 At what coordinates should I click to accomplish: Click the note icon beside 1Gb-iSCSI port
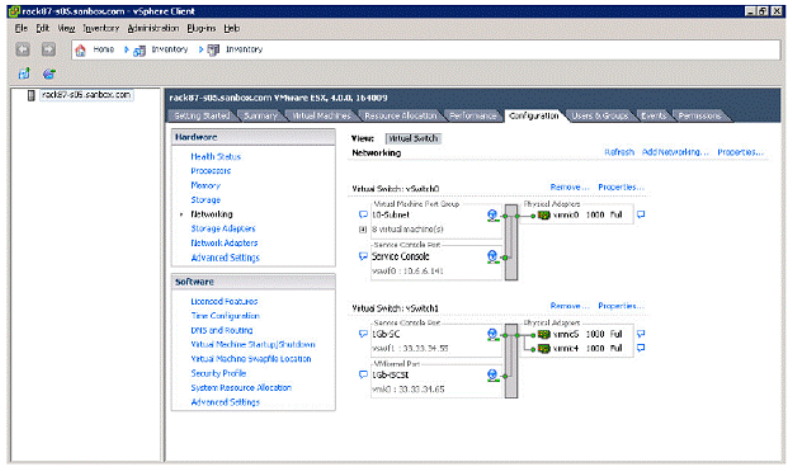pos(363,374)
